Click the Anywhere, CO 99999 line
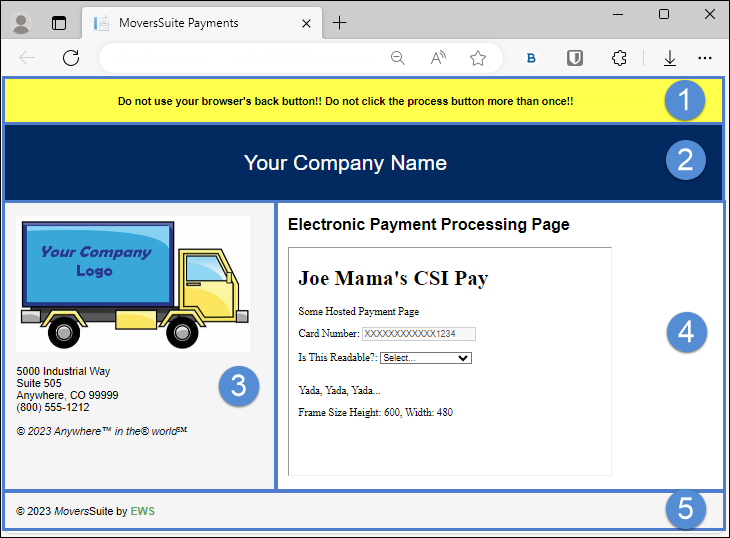Viewport: 730px width, 538px height. (x=68, y=395)
